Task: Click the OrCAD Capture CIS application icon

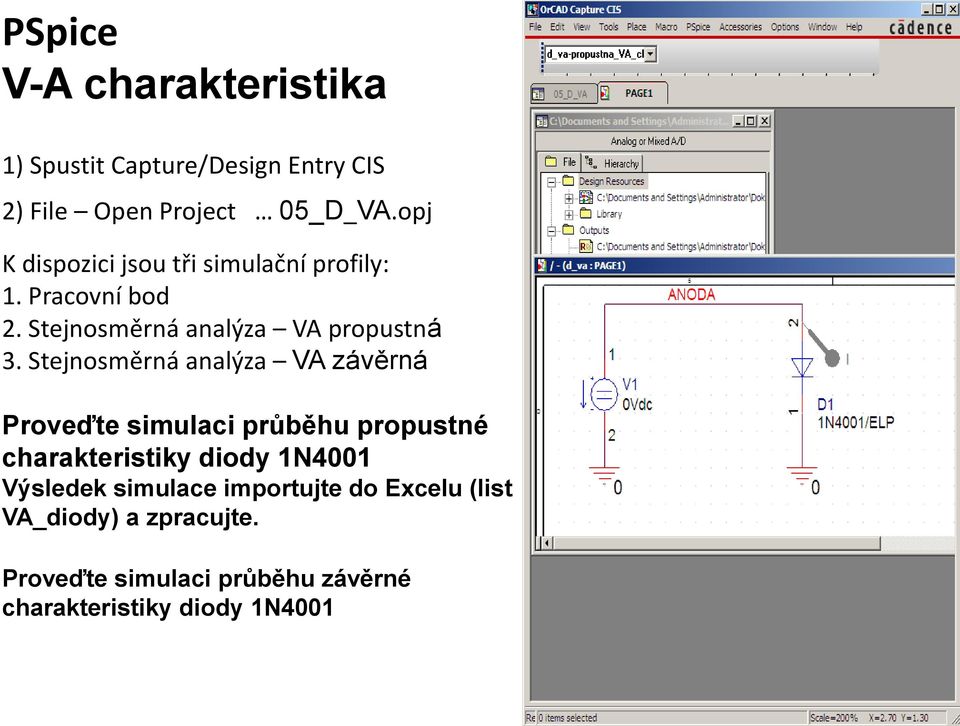Action: pyautogui.click(x=533, y=9)
